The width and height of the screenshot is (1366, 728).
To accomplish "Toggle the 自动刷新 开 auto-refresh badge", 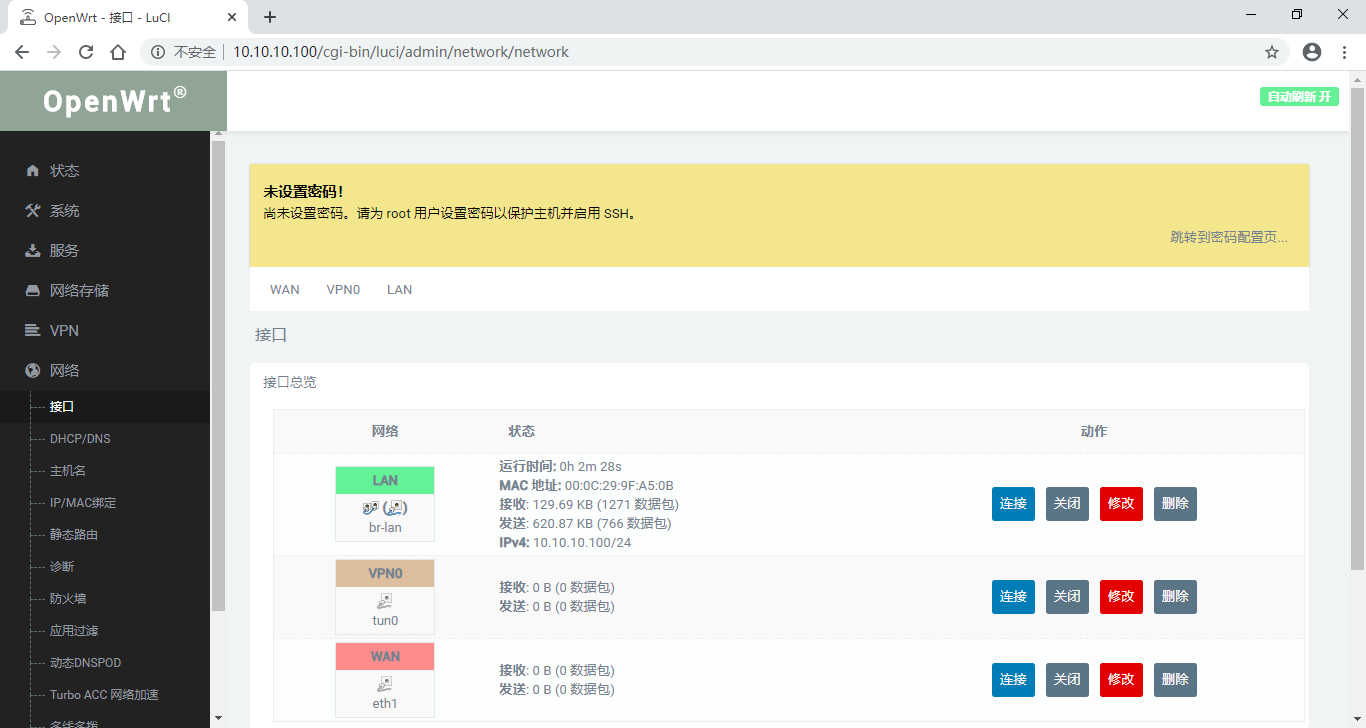I will pos(1299,97).
